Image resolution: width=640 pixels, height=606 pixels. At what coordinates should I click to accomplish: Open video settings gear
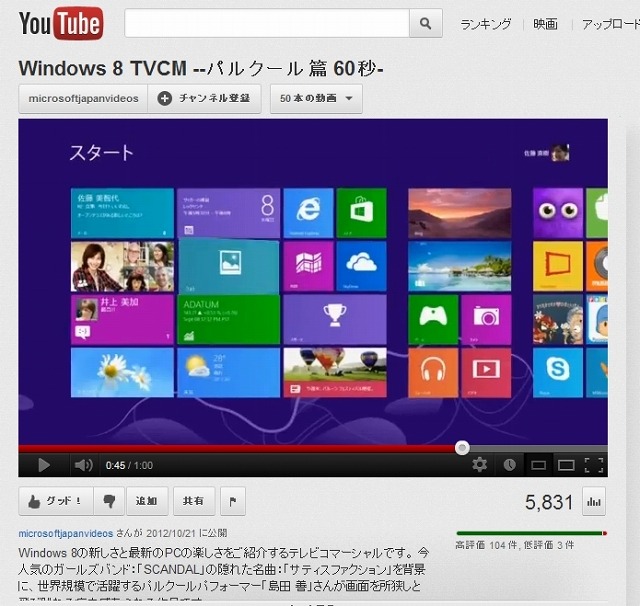pos(480,465)
